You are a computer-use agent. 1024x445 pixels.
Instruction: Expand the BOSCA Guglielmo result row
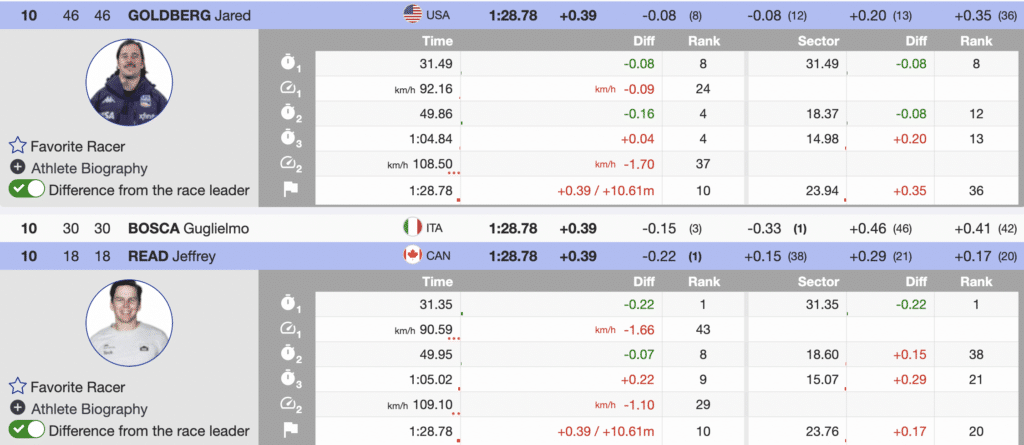[188, 228]
